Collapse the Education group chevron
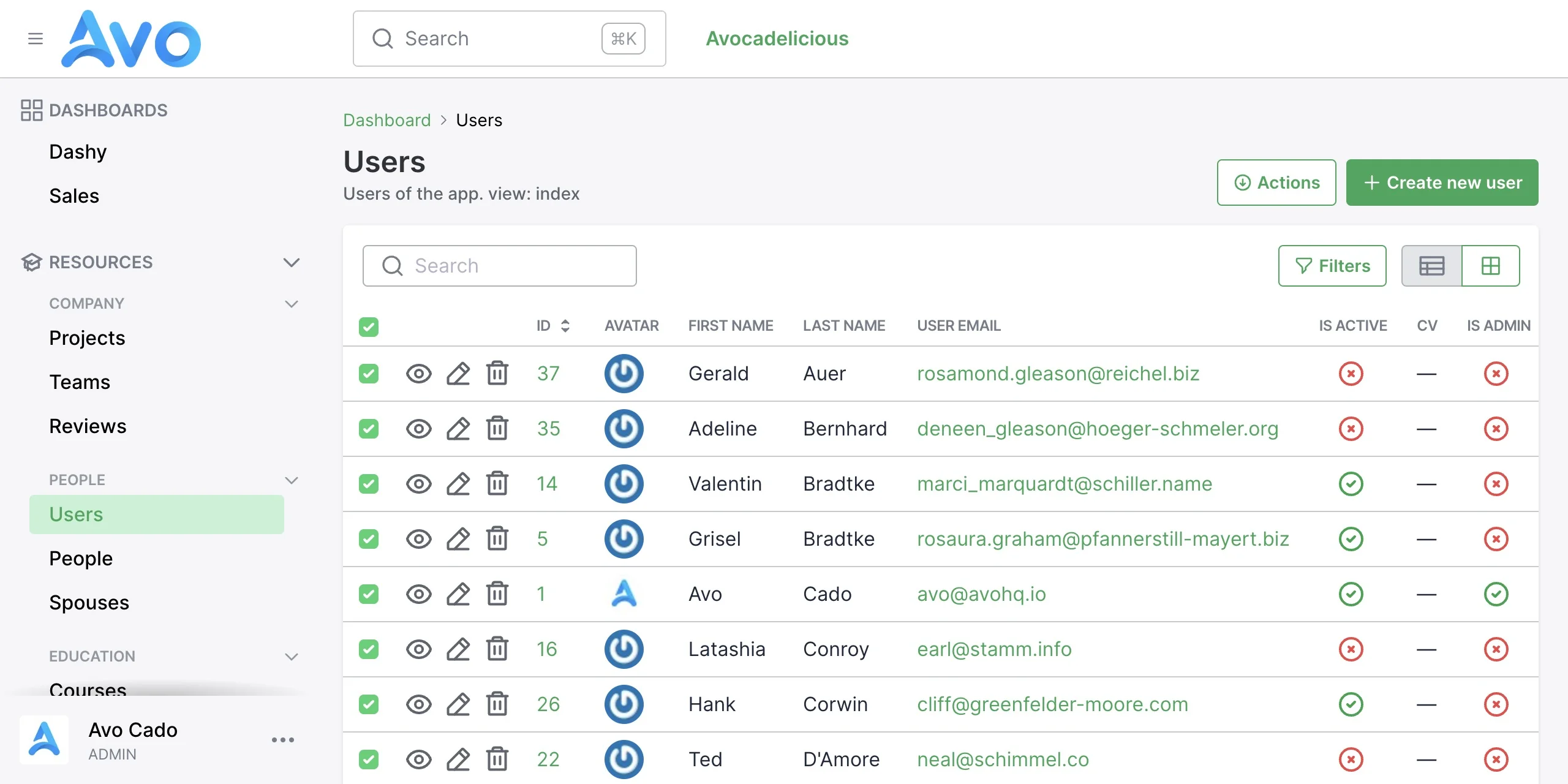Screen dimensions: 1568x784 (292, 657)
